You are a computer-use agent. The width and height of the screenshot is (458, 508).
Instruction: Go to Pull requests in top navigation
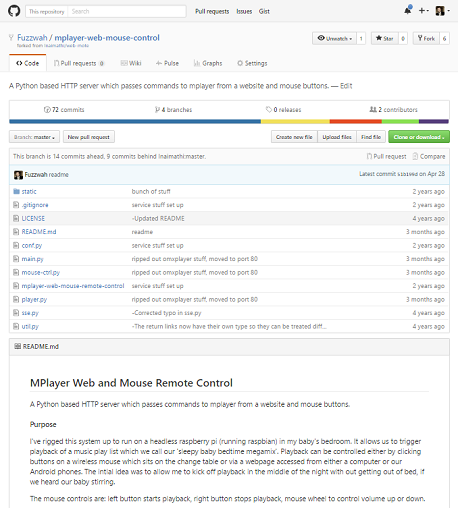point(212,11)
